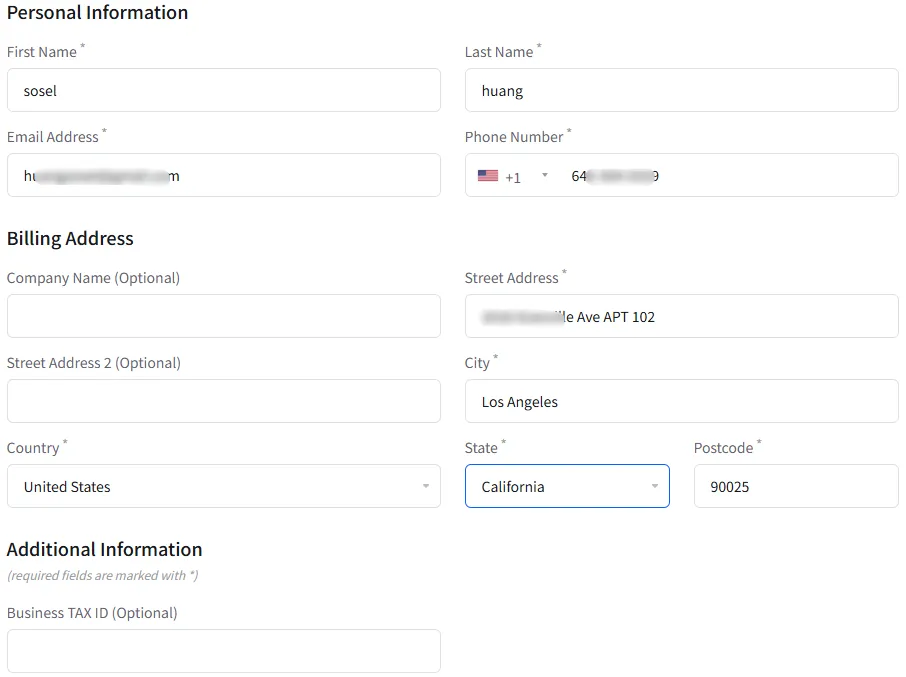
Task: Click the First Name label
Action: tap(42, 52)
